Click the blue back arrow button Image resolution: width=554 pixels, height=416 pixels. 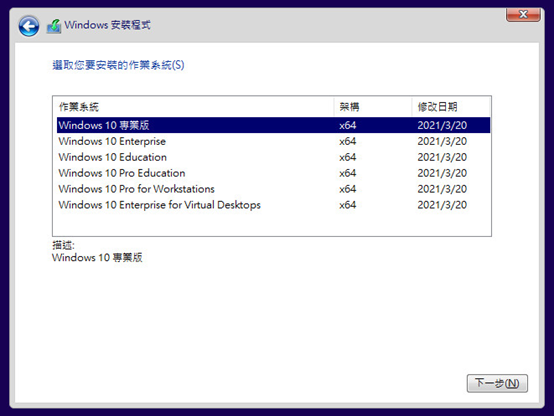29,26
